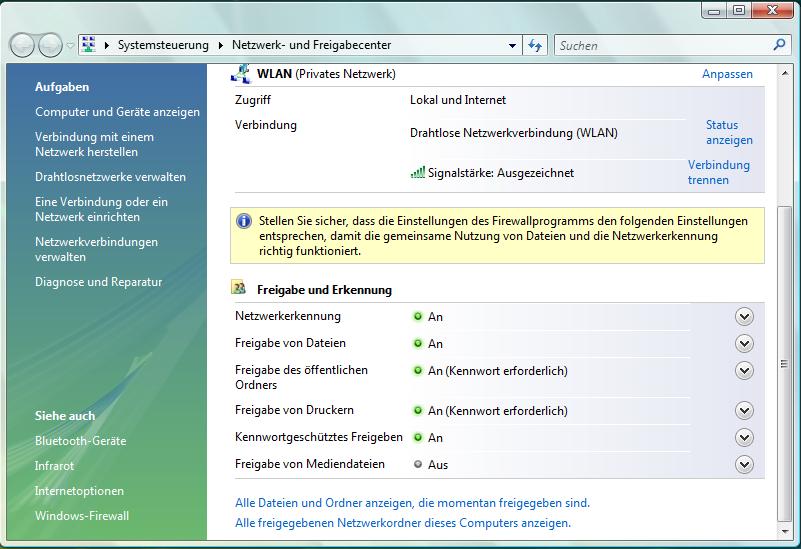Image resolution: width=801 pixels, height=549 pixels.
Task: Click into the Suchen search field
Action: (x=663, y=45)
